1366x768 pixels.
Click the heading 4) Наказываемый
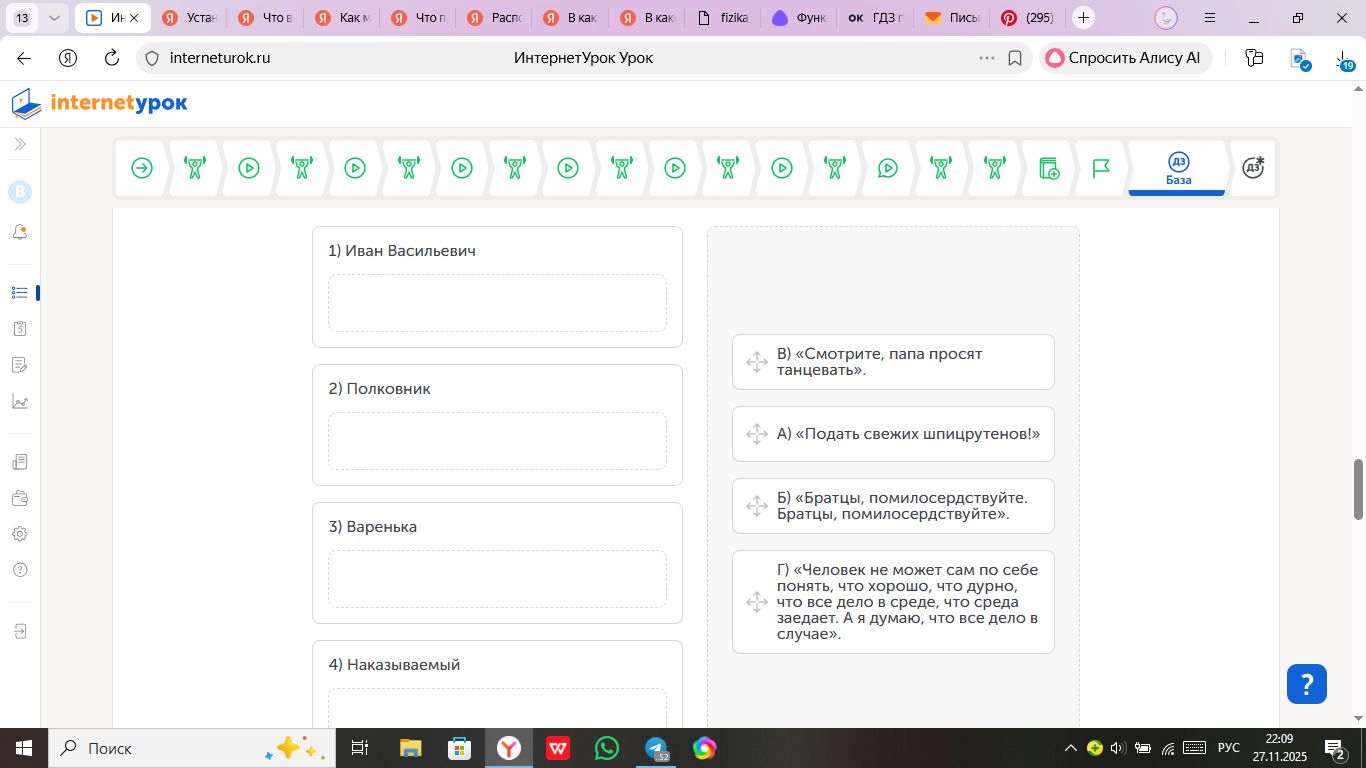[x=394, y=665]
